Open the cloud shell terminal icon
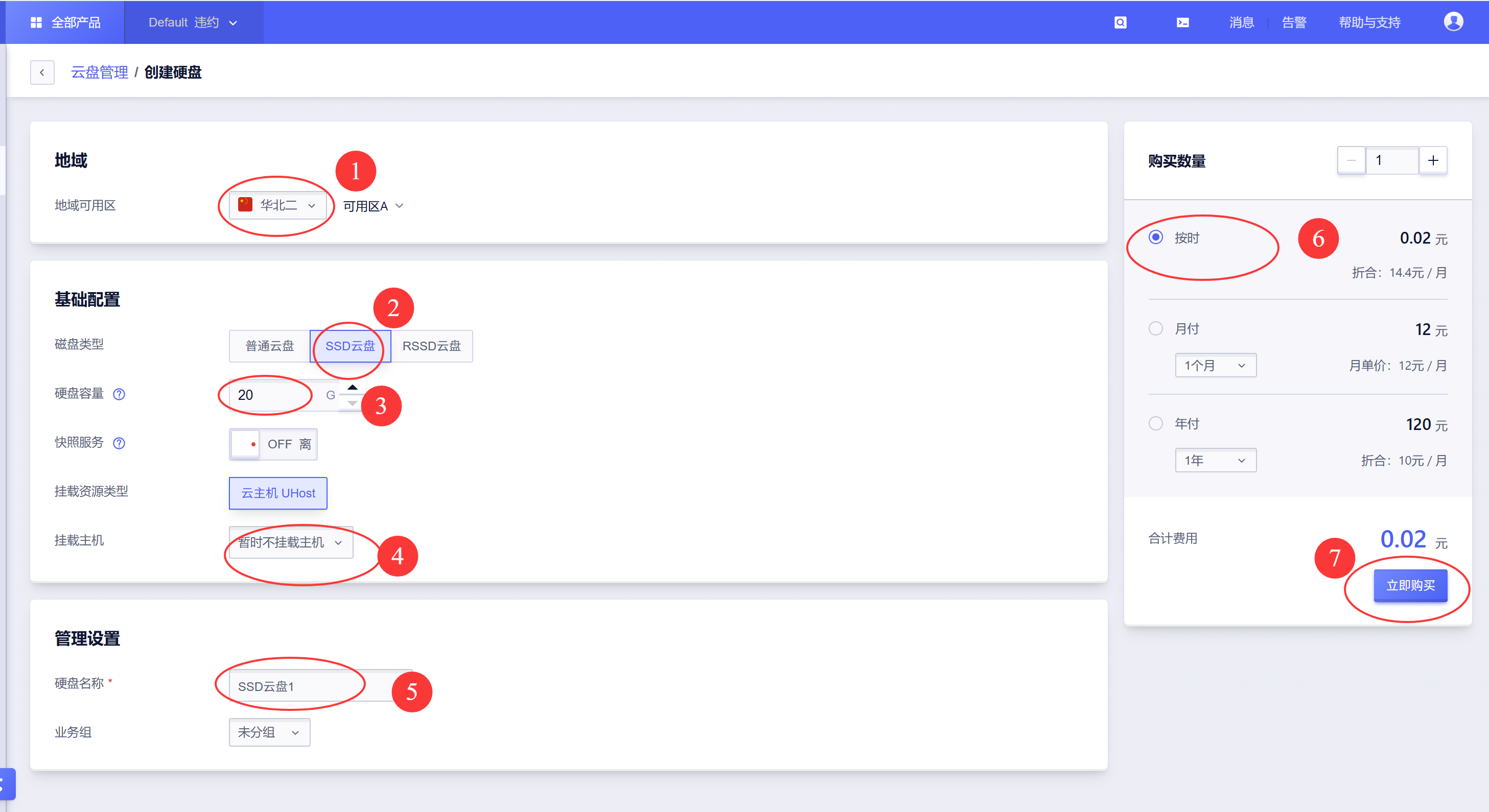 [1182, 22]
